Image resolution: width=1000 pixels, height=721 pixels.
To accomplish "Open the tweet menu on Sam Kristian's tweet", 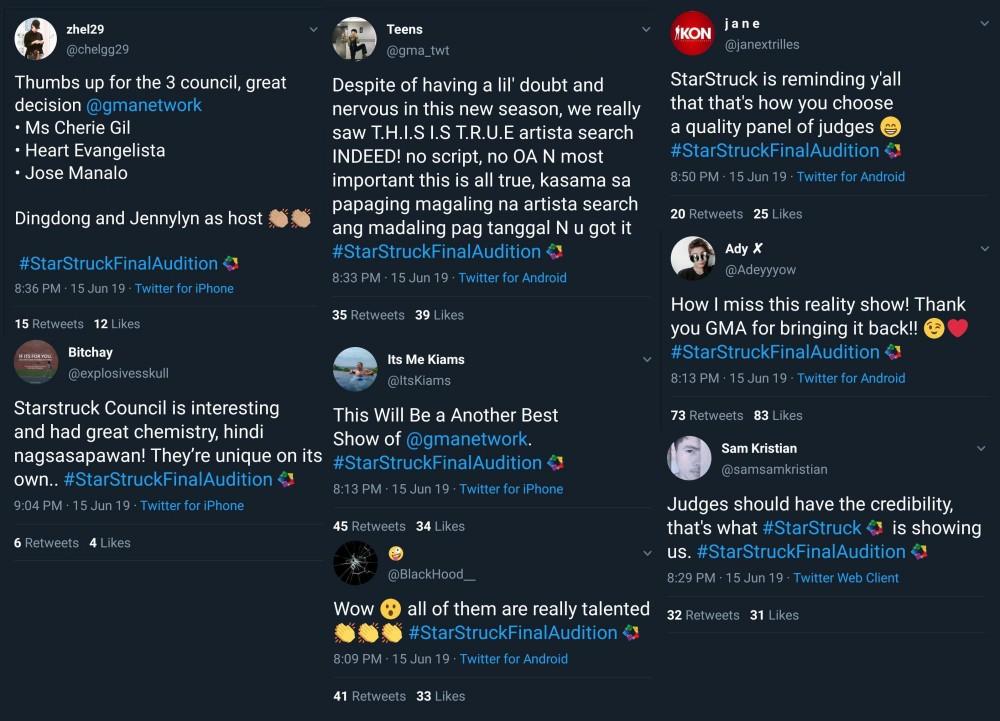I will (981, 449).
